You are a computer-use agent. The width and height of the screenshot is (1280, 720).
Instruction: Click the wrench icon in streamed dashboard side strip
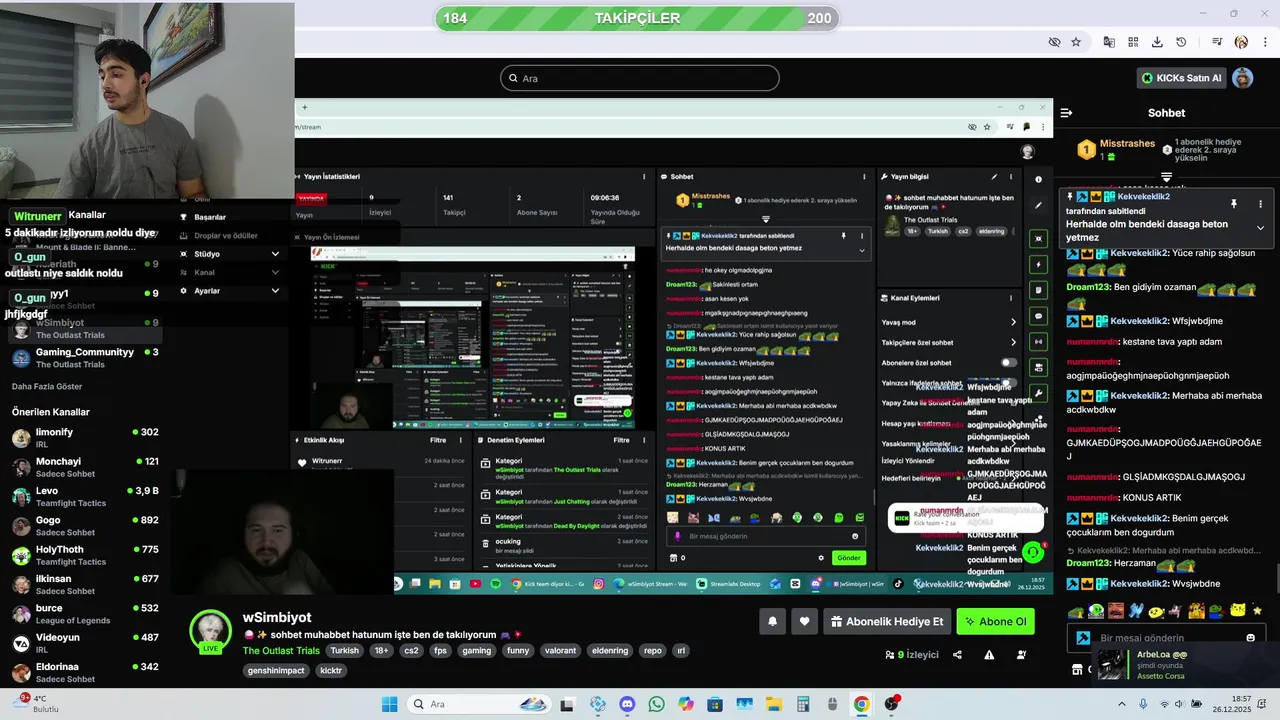tap(1038, 393)
